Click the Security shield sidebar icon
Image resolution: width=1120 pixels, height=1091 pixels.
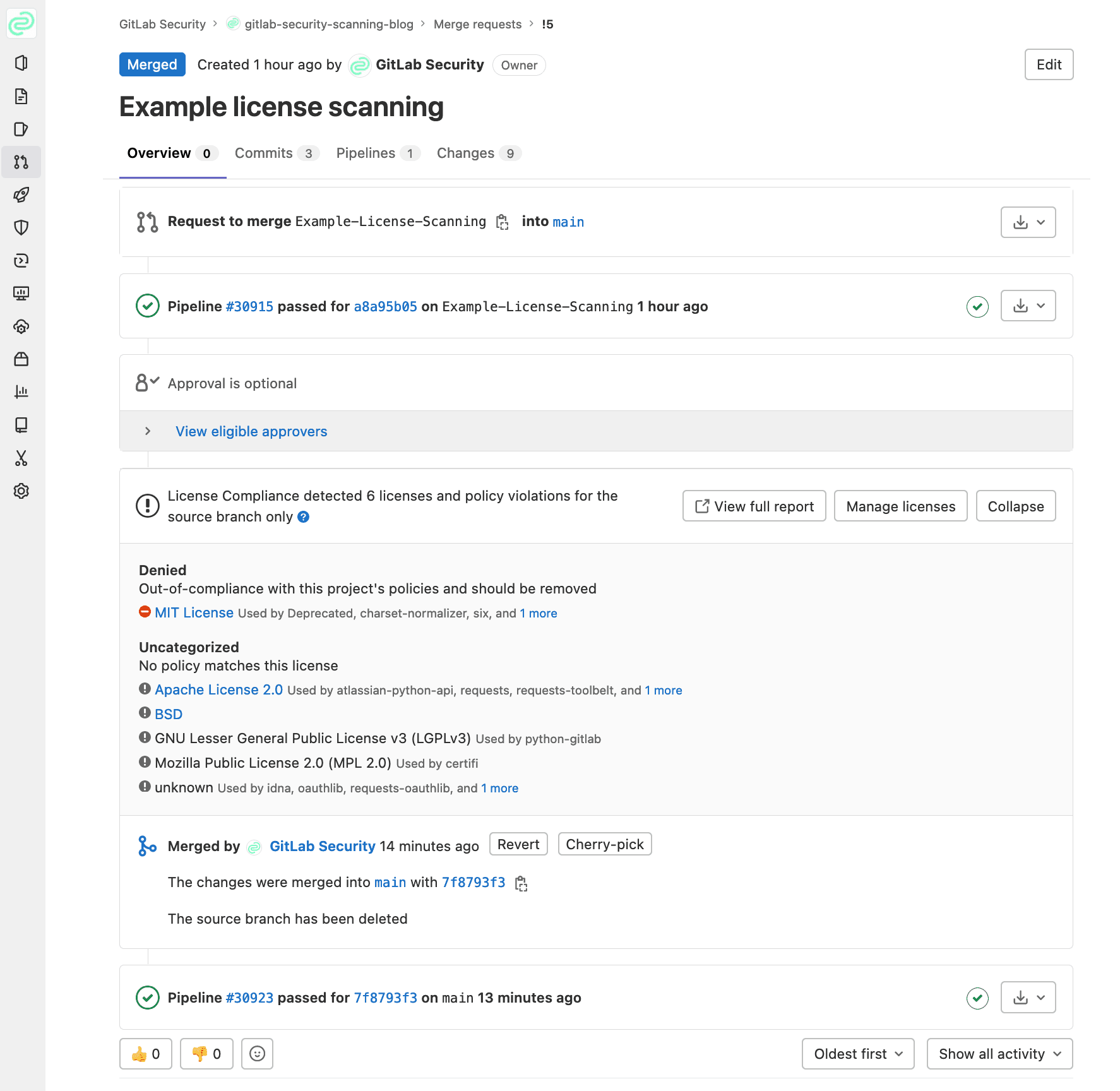click(x=21, y=228)
